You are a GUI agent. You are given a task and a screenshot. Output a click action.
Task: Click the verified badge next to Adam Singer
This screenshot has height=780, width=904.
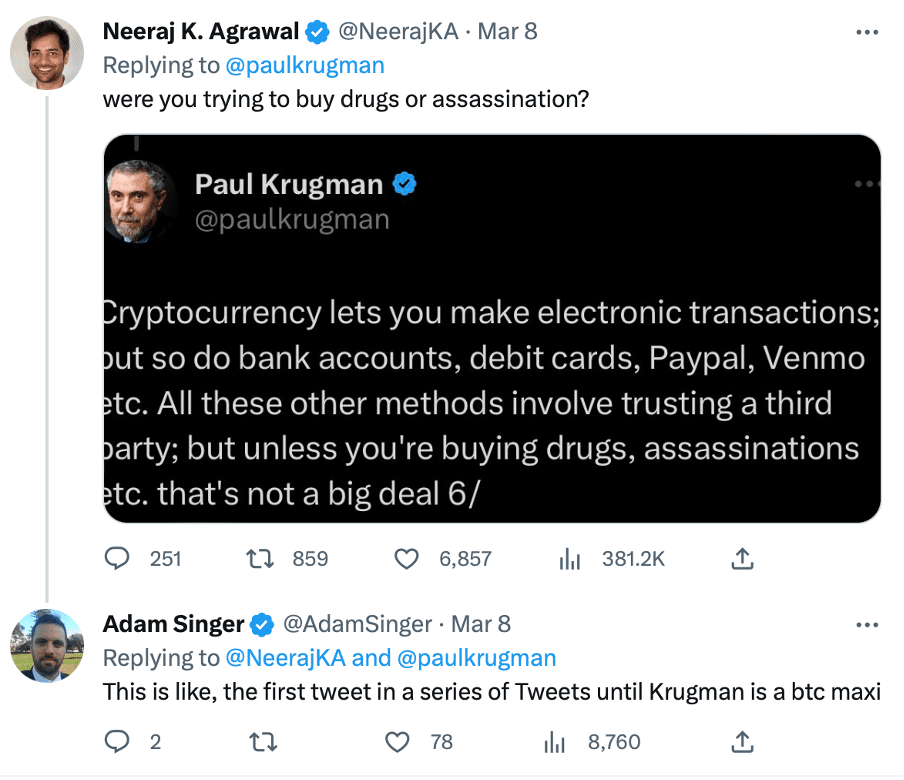click(262, 624)
